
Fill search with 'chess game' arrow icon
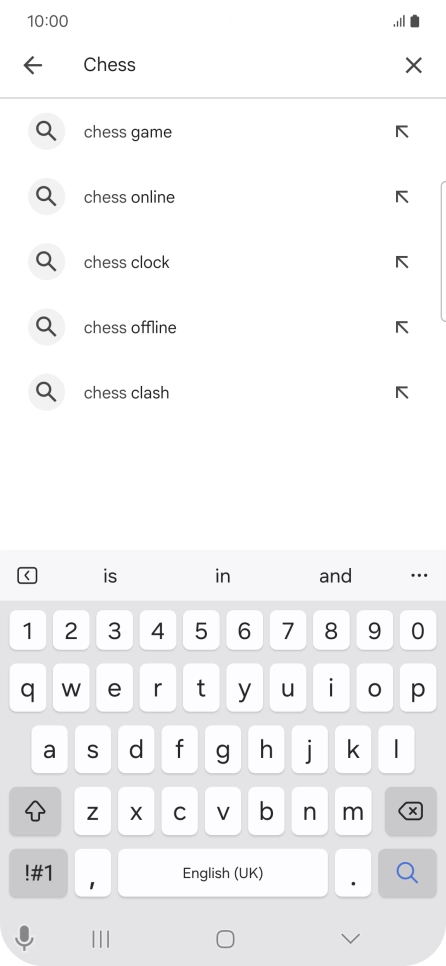click(x=402, y=131)
